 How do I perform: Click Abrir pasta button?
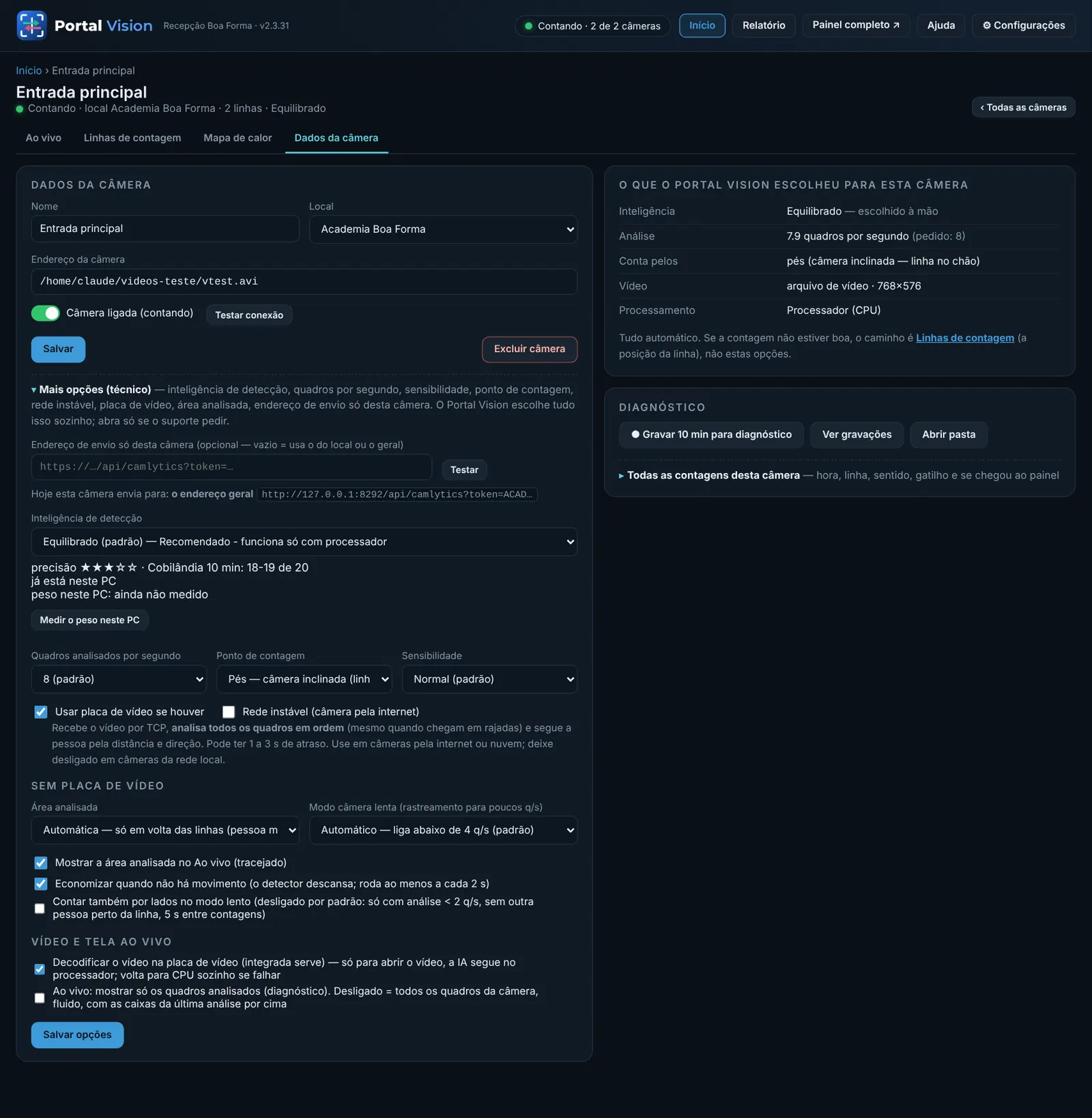pyautogui.click(x=949, y=435)
